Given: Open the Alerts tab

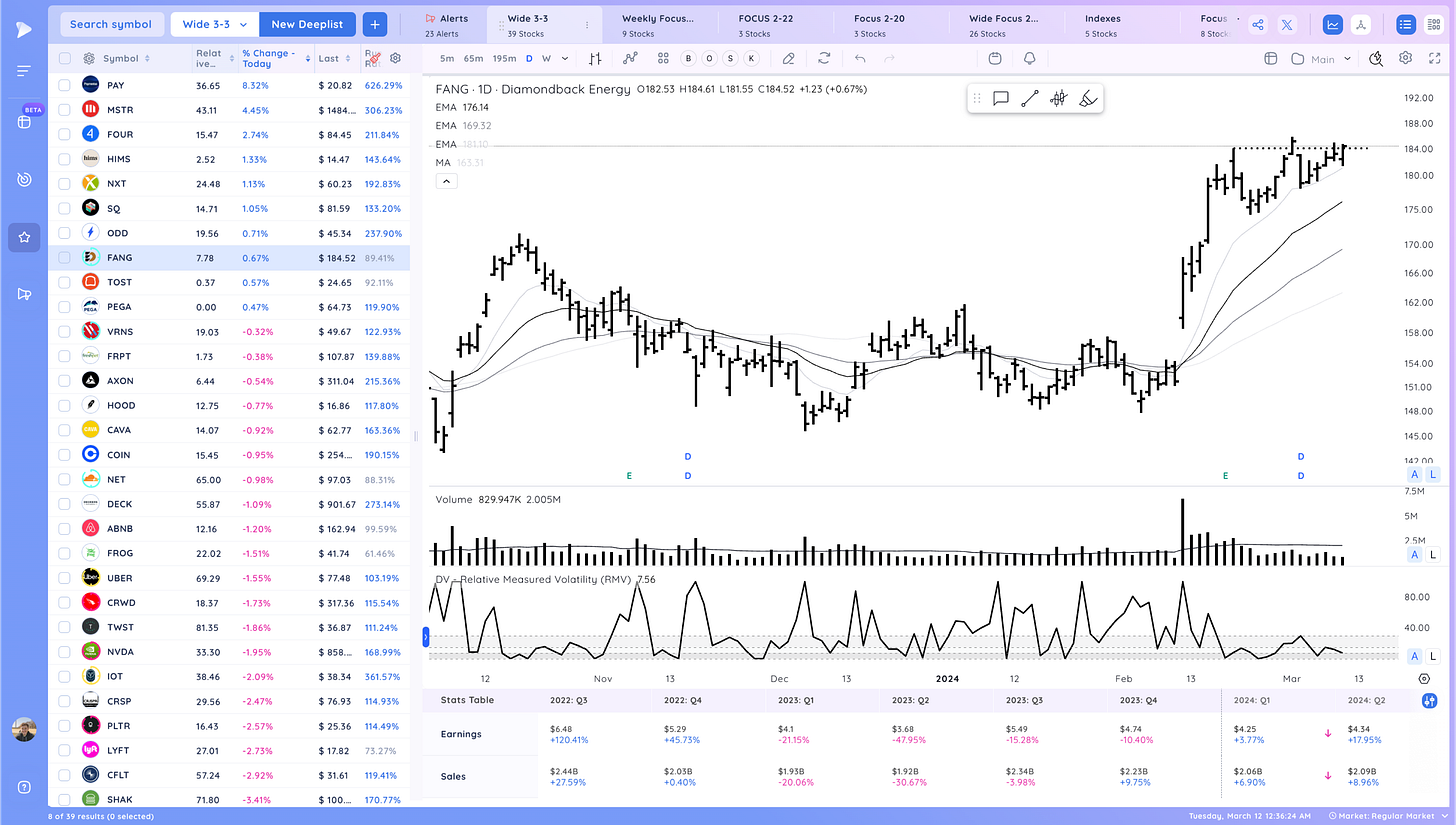Looking at the screenshot, I should click(445, 25).
